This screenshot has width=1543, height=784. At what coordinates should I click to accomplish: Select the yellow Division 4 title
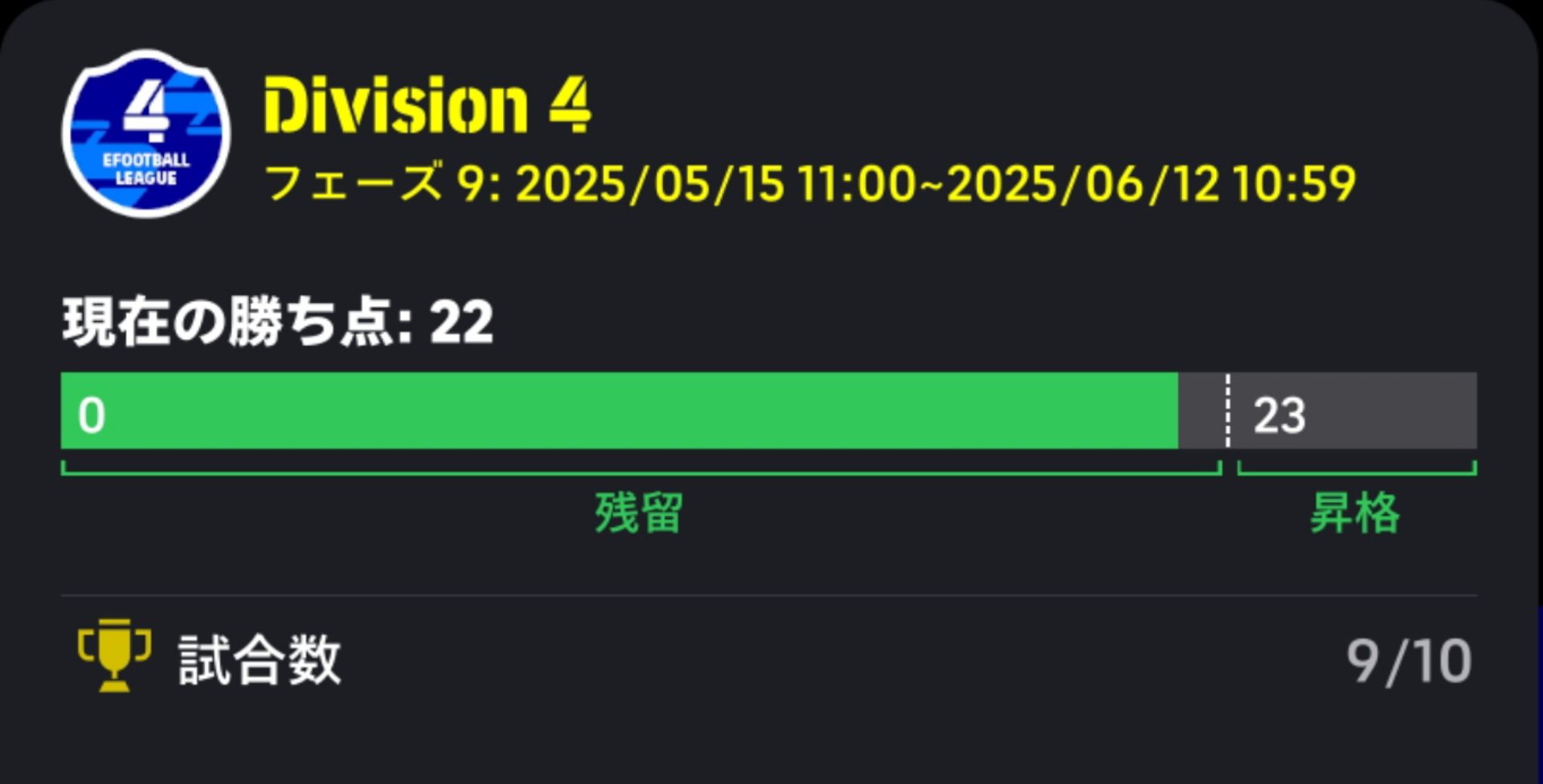coord(427,105)
